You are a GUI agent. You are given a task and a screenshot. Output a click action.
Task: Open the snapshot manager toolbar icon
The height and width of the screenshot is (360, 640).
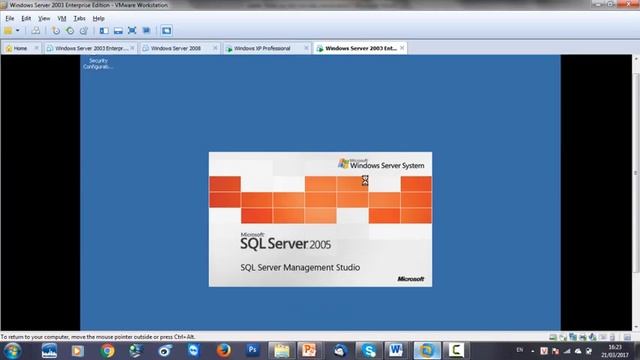click(84, 31)
